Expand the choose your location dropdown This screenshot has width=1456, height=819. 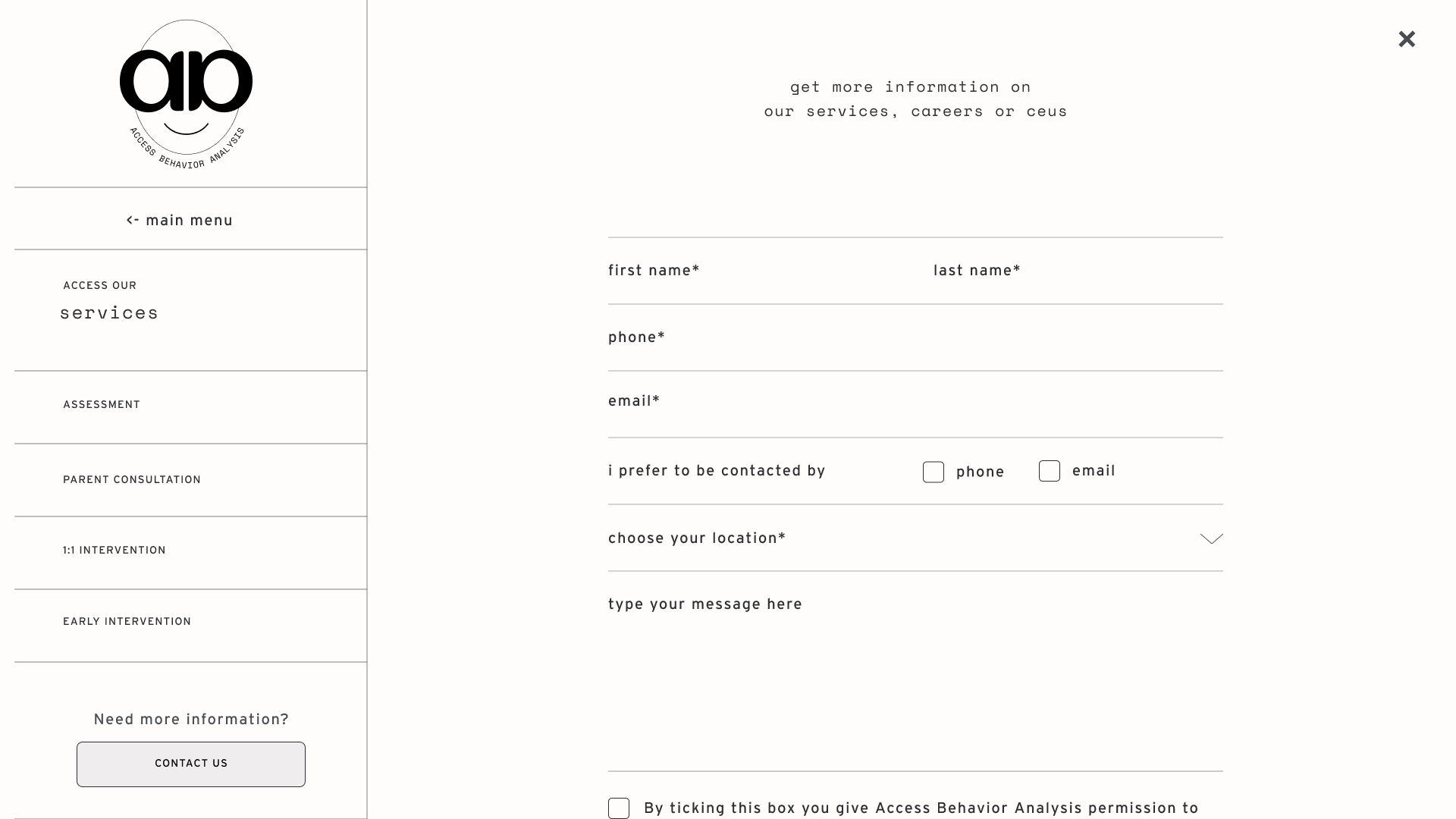[915, 538]
